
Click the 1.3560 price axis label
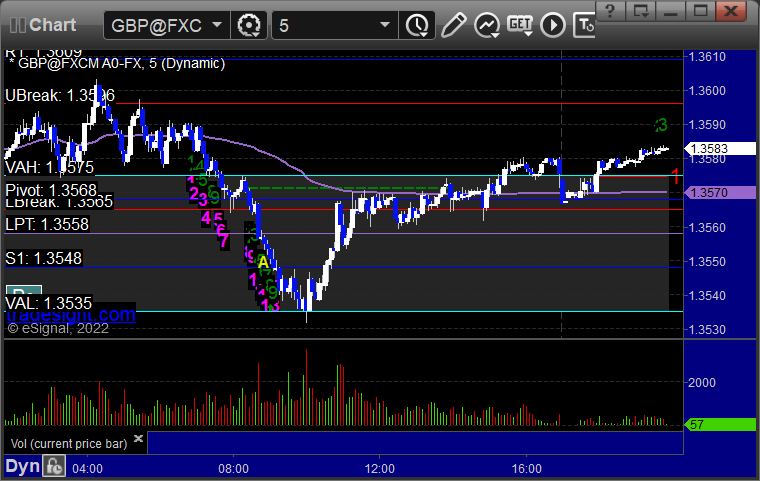707,227
